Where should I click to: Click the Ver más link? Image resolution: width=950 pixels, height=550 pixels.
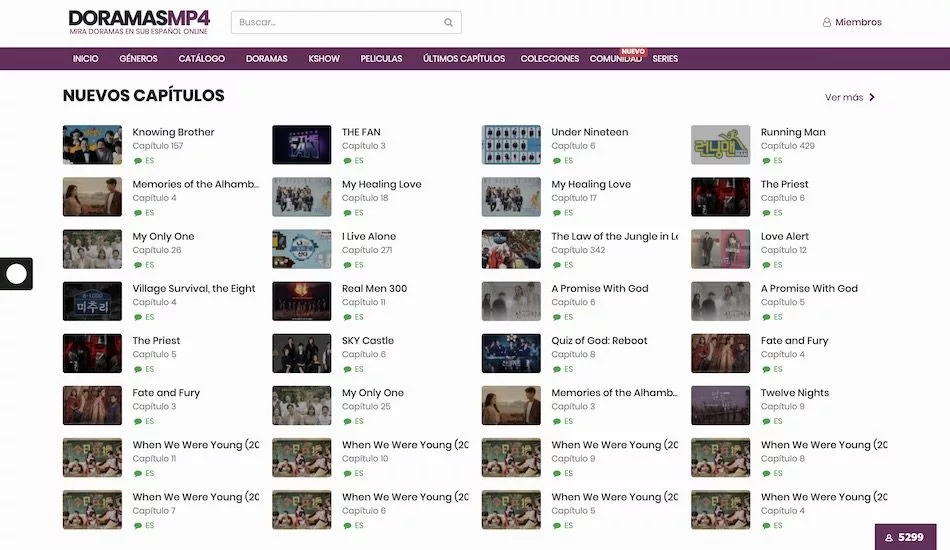[x=843, y=97]
